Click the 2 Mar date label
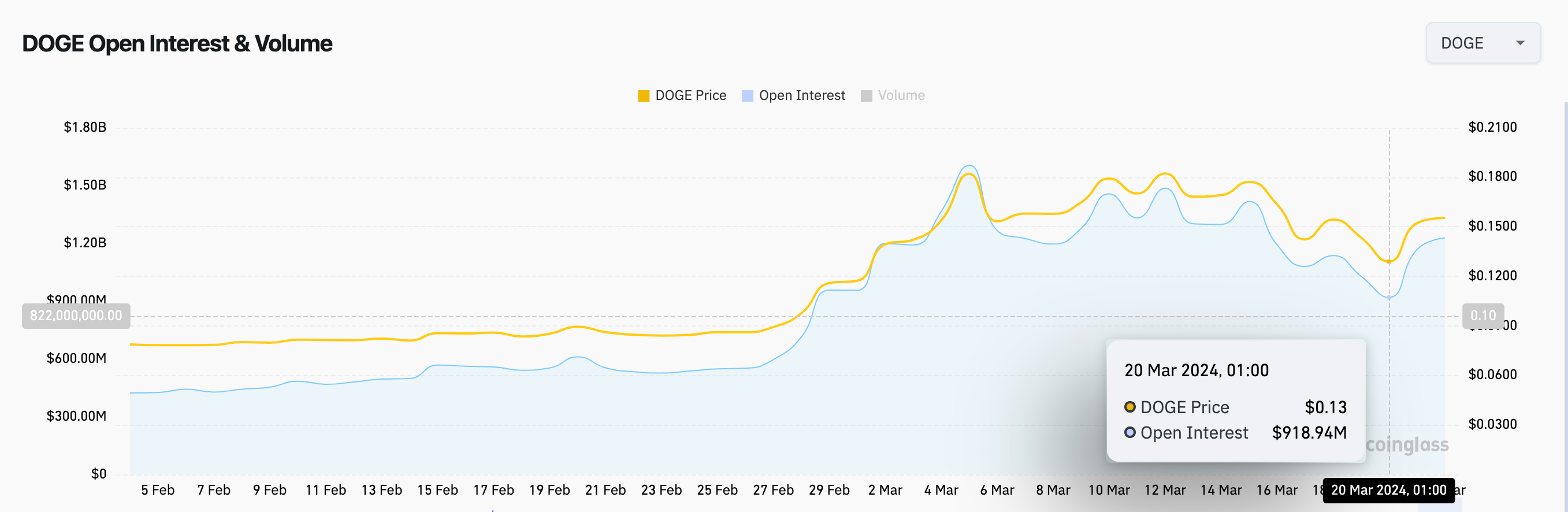1568x512 pixels. (x=886, y=490)
